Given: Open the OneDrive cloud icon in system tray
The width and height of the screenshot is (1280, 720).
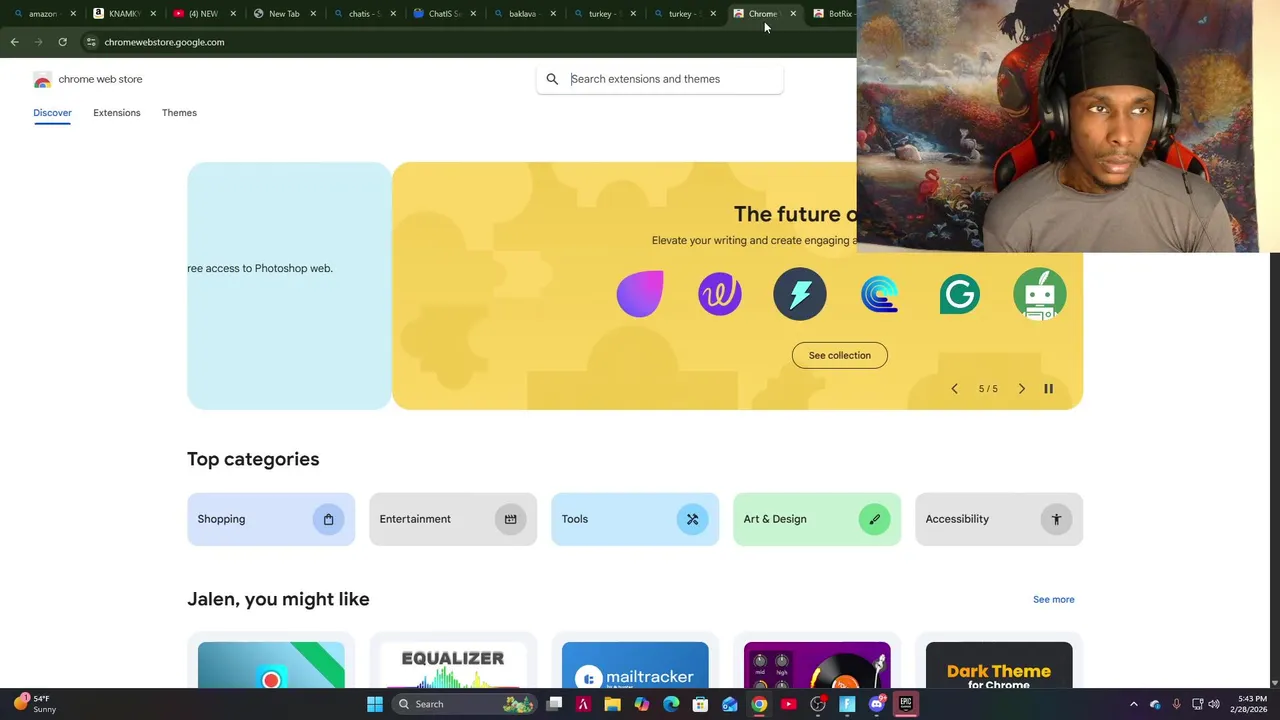Looking at the screenshot, I should tap(1155, 704).
